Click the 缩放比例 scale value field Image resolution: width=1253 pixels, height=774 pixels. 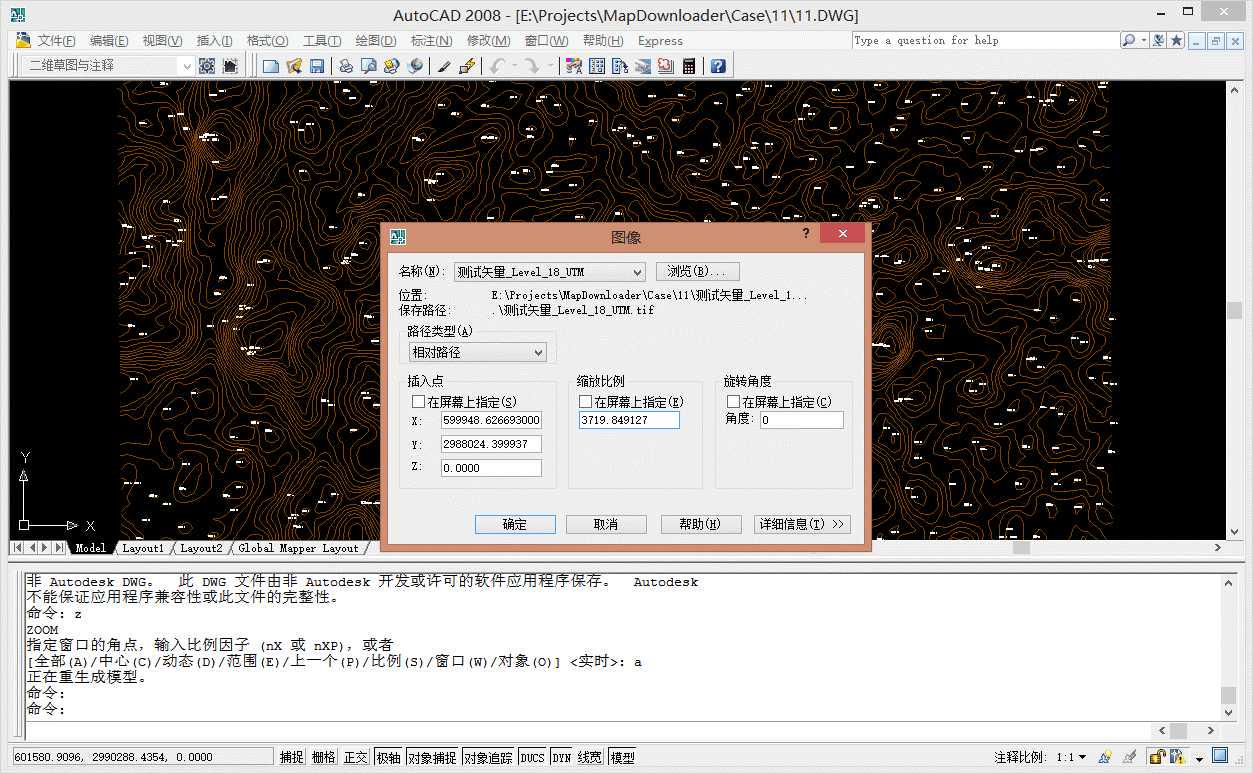click(629, 421)
